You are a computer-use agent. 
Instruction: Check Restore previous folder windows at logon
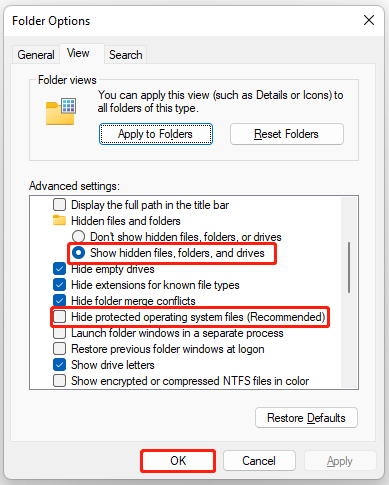(x=59, y=349)
